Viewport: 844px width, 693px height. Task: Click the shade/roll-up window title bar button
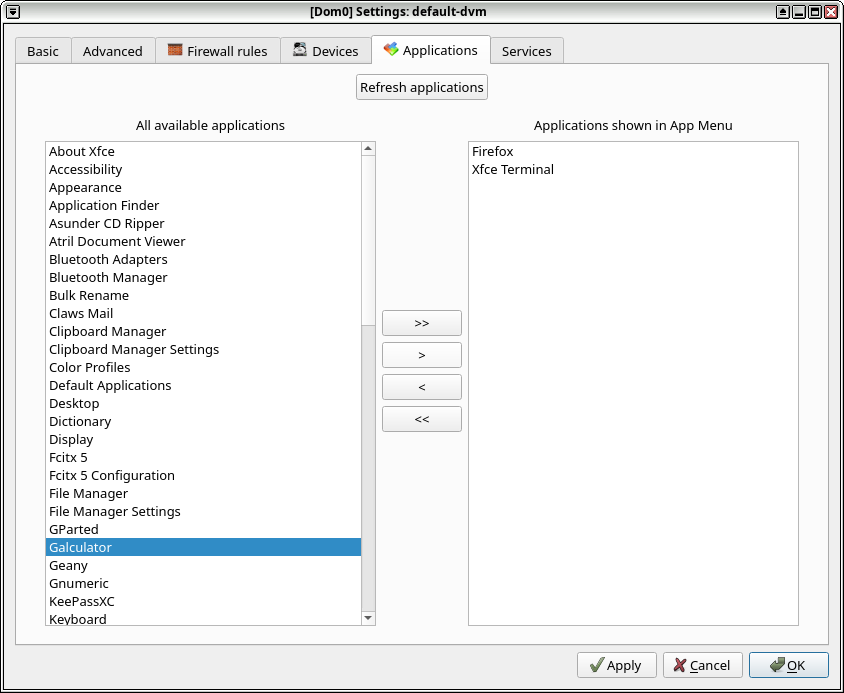coord(783,11)
